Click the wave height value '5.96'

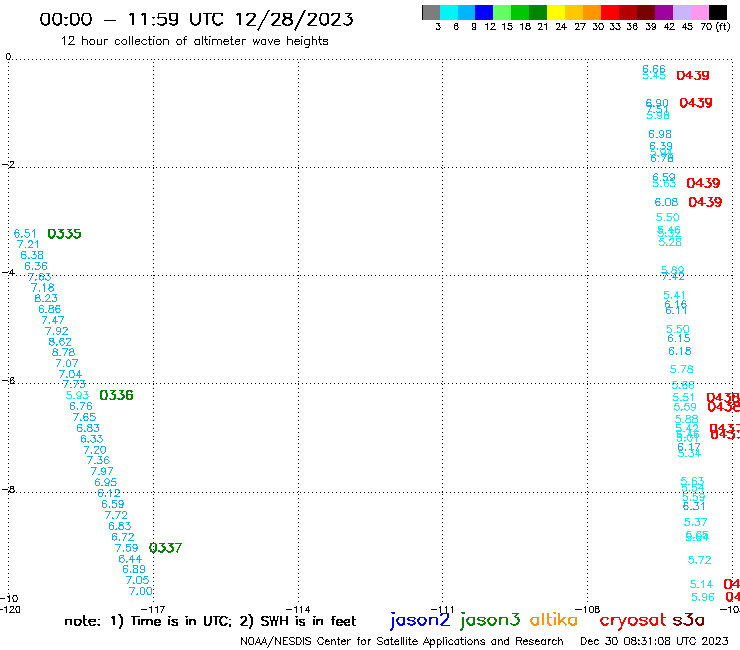click(703, 597)
